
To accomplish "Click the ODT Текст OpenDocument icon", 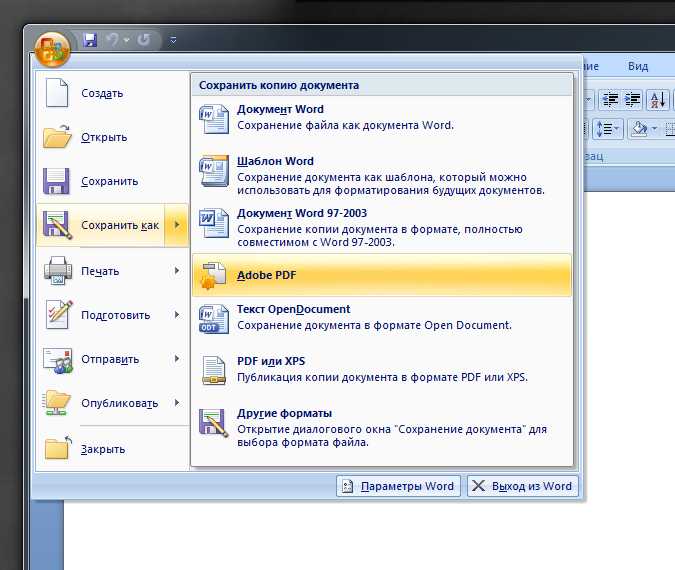I will pos(214,319).
